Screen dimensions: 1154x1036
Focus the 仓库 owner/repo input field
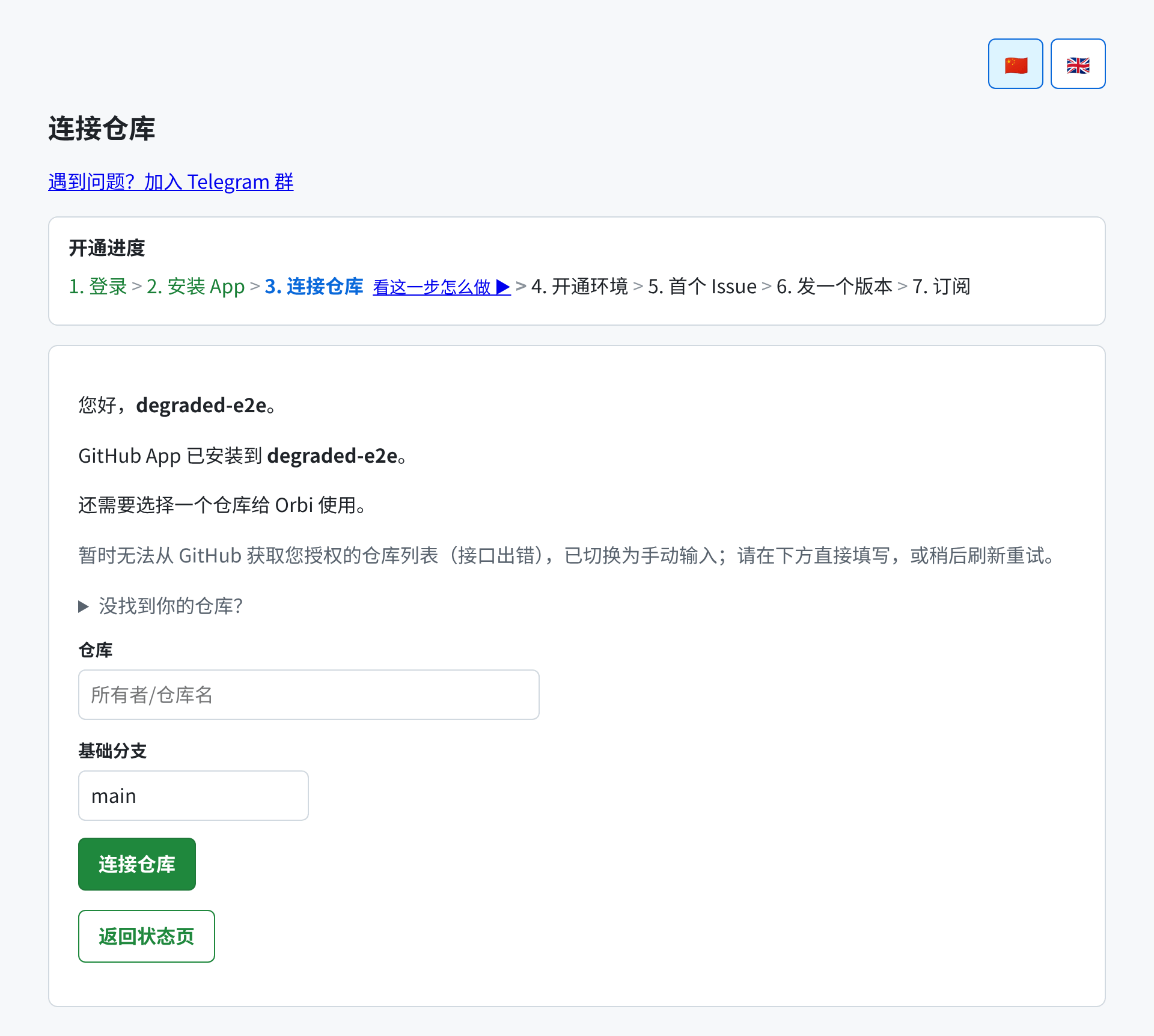309,695
